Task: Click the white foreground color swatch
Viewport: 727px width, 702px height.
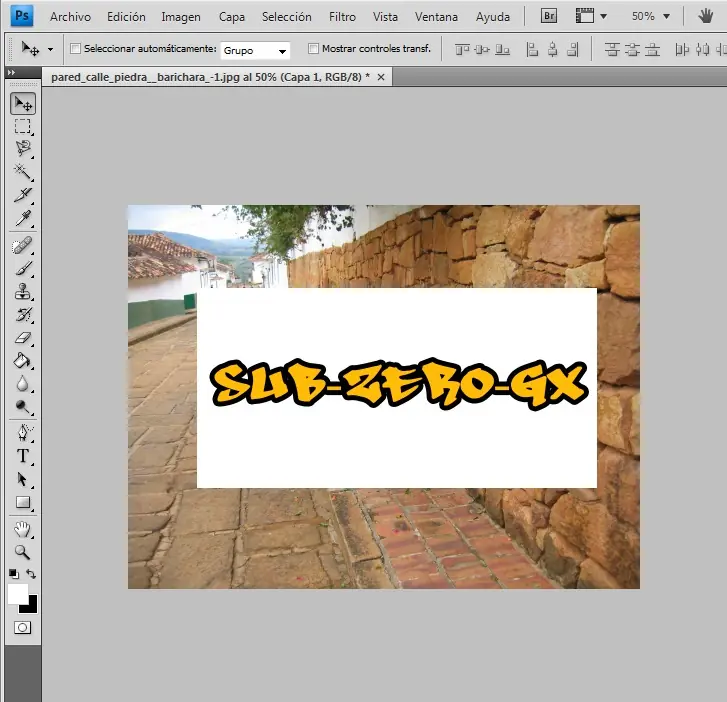Action: (x=18, y=594)
